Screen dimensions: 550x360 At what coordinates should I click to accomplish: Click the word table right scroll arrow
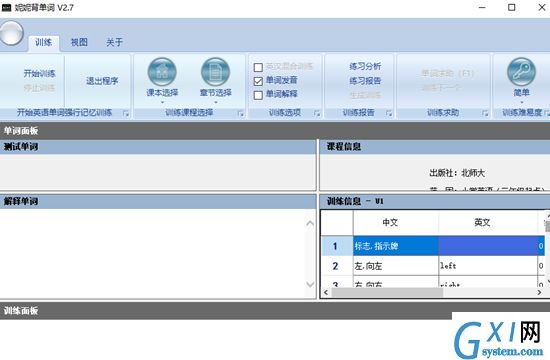(x=539, y=292)
